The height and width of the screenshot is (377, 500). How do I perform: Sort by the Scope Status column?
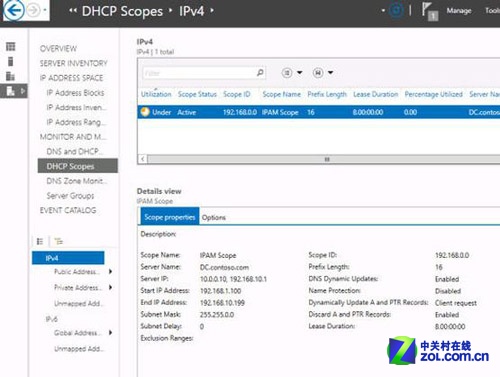tap(197, 94)
